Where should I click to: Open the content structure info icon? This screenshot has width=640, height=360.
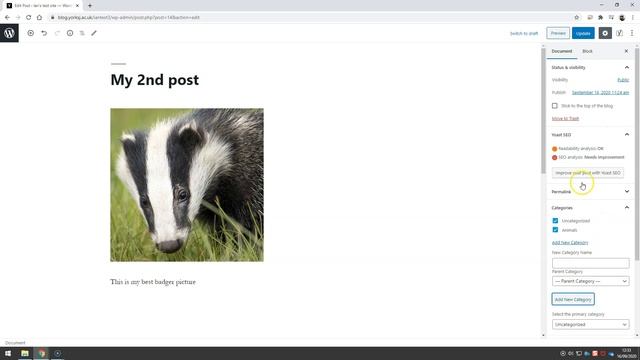point(70,33)
